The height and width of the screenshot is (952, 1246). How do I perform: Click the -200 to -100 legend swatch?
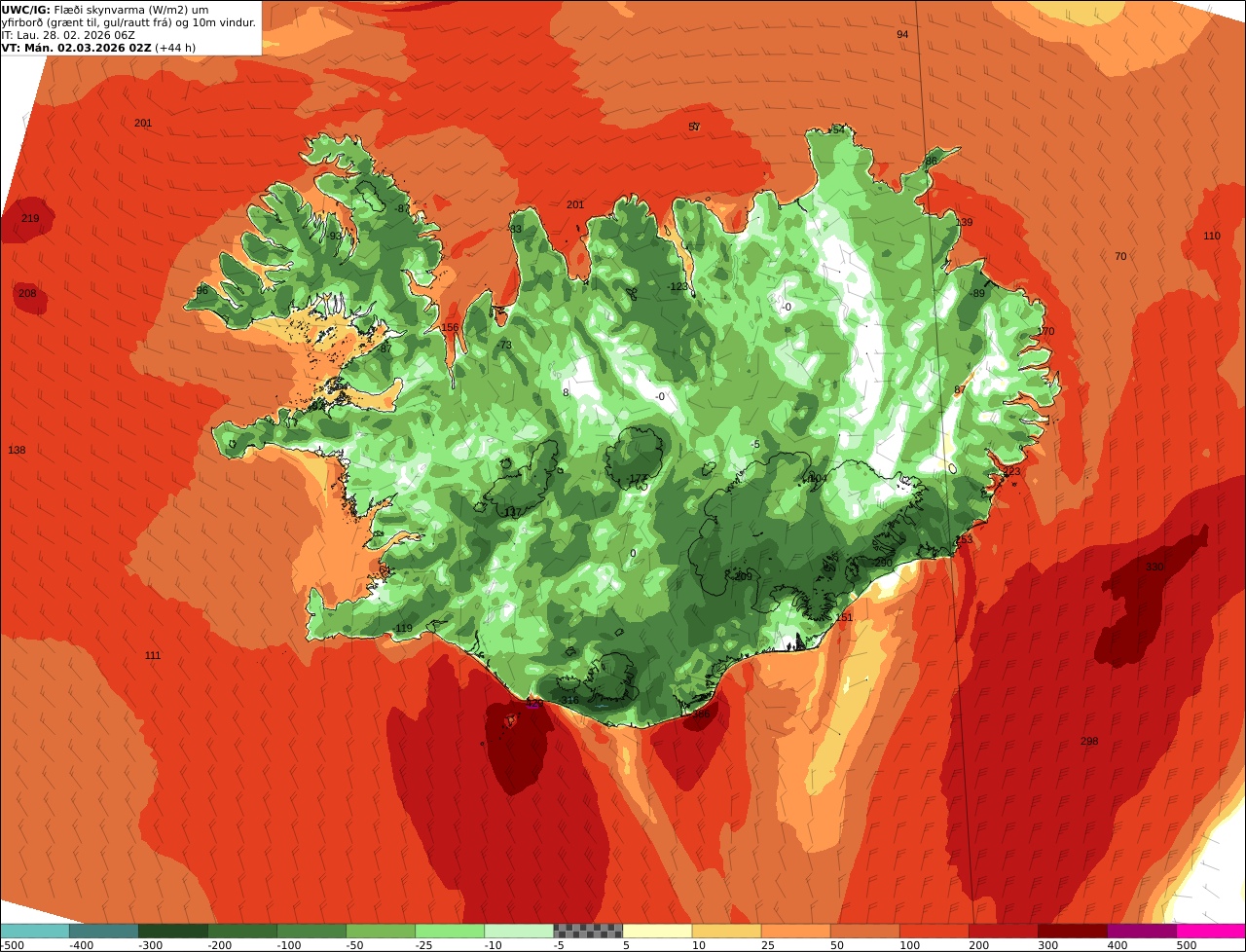point(241,931)
